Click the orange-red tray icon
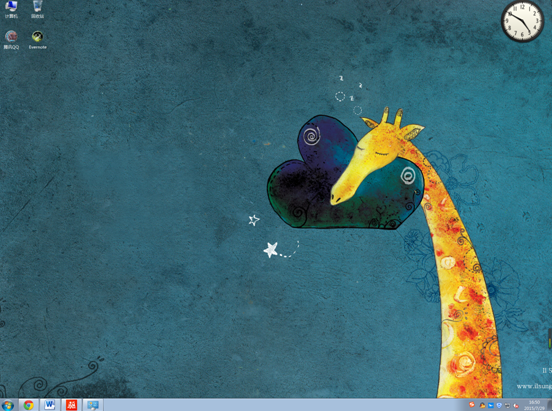 [x=472, y=405]
